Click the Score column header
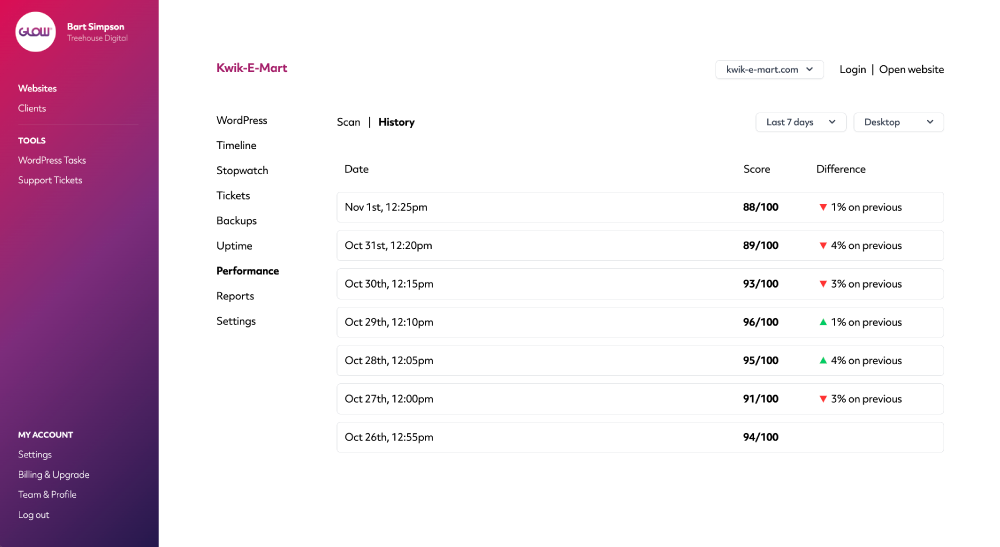Viewport: 1000px width, 547px height. pos(756,169)
